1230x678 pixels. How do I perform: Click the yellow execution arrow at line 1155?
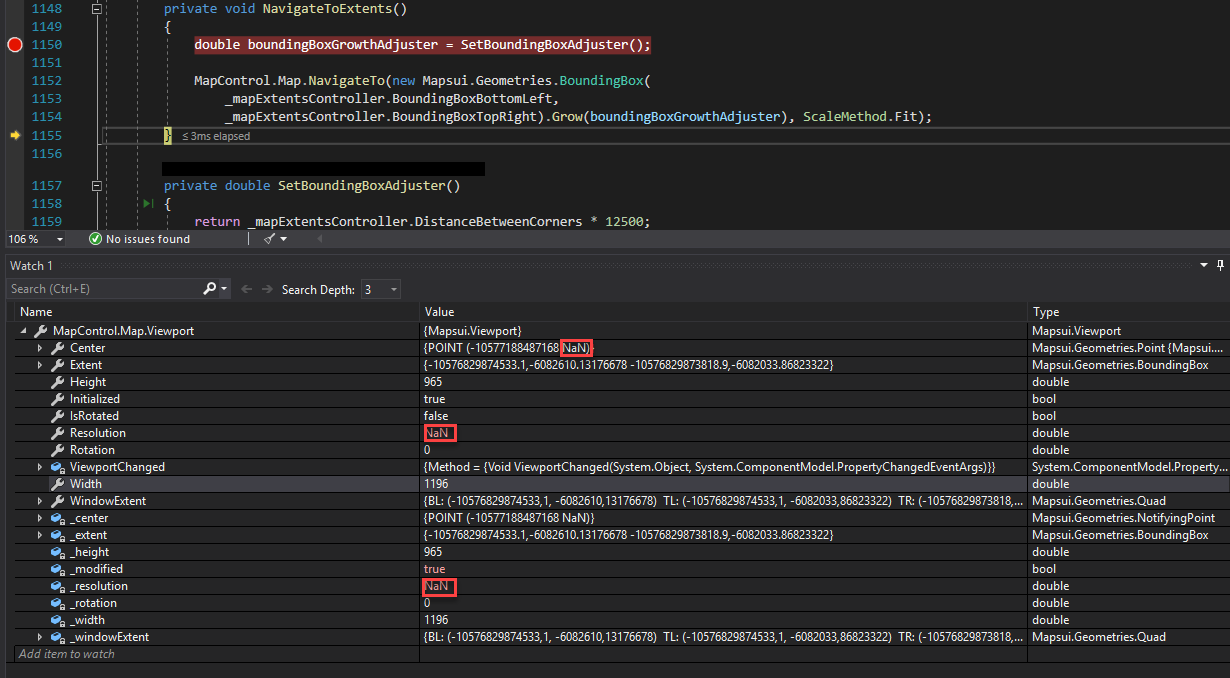[x=14, y=136]
